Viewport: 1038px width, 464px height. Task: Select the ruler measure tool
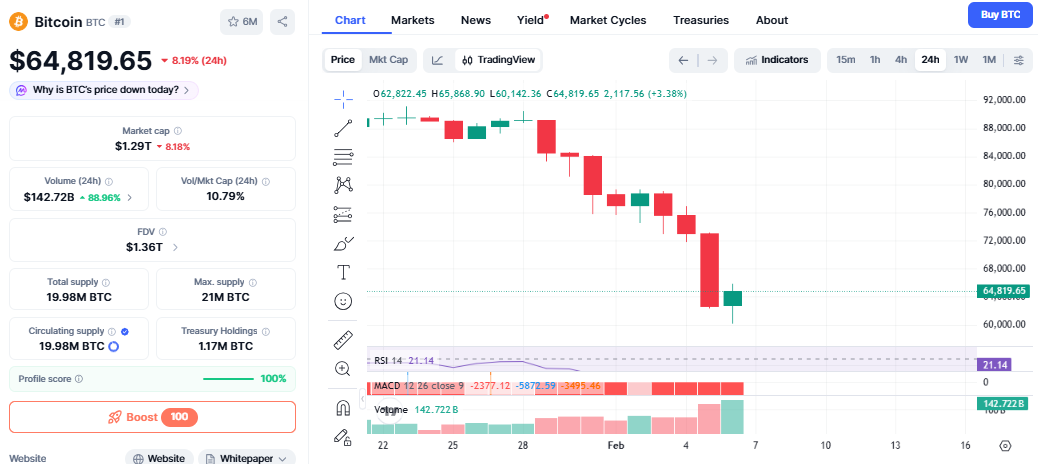pos(343,340)
